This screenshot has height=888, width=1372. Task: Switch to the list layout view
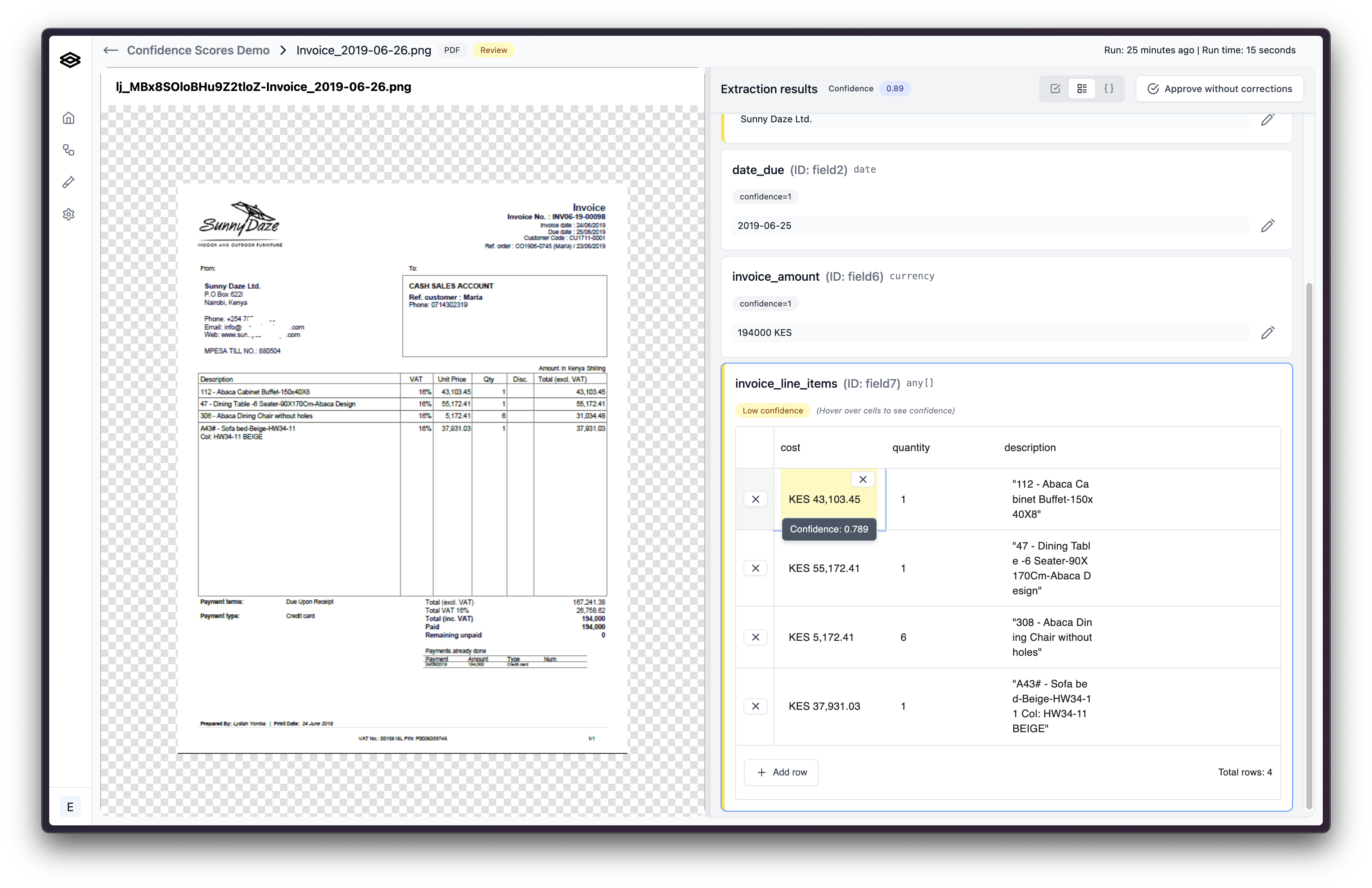pos(1082,89)
